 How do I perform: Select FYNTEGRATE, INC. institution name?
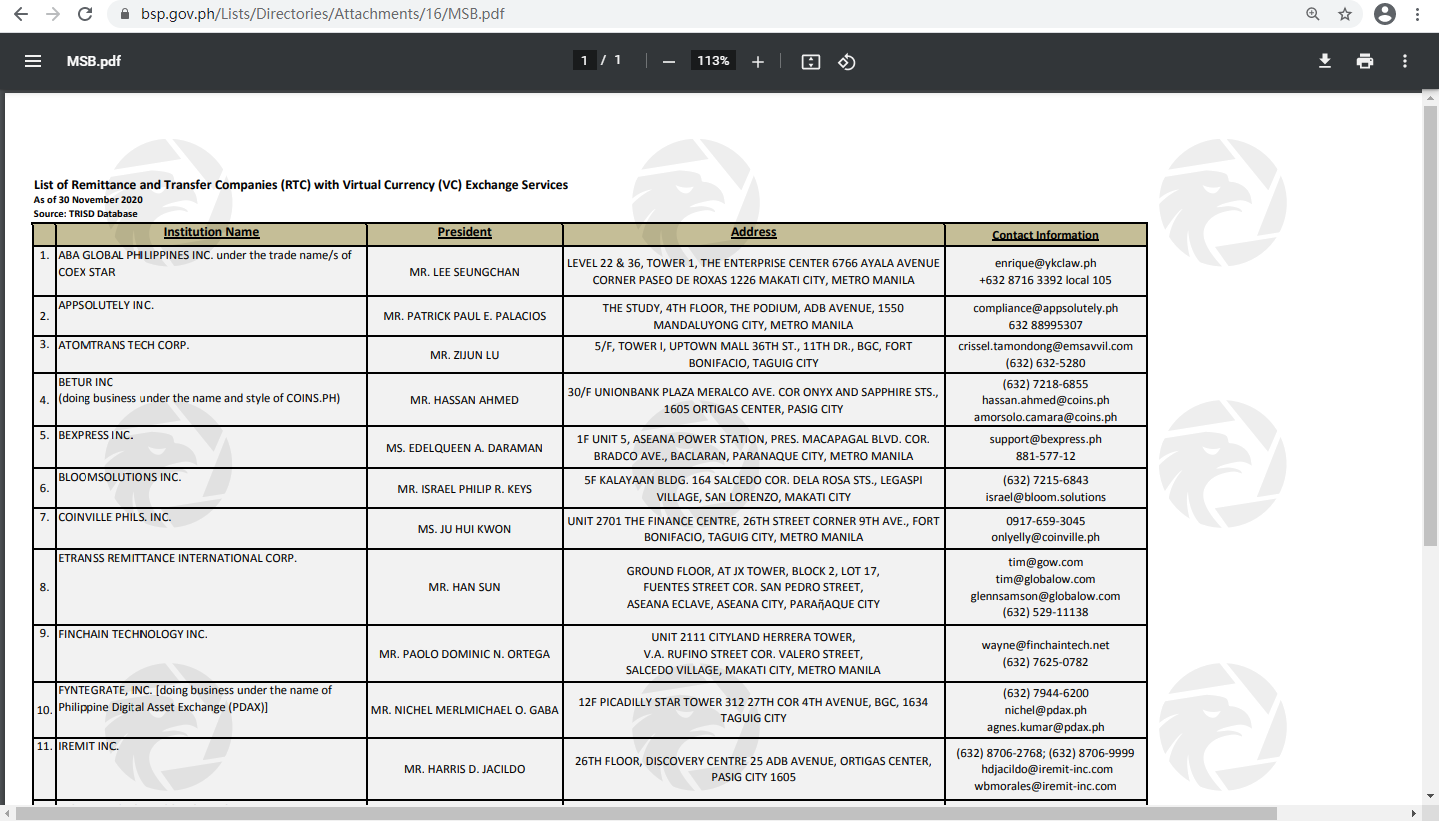[195, 699]
